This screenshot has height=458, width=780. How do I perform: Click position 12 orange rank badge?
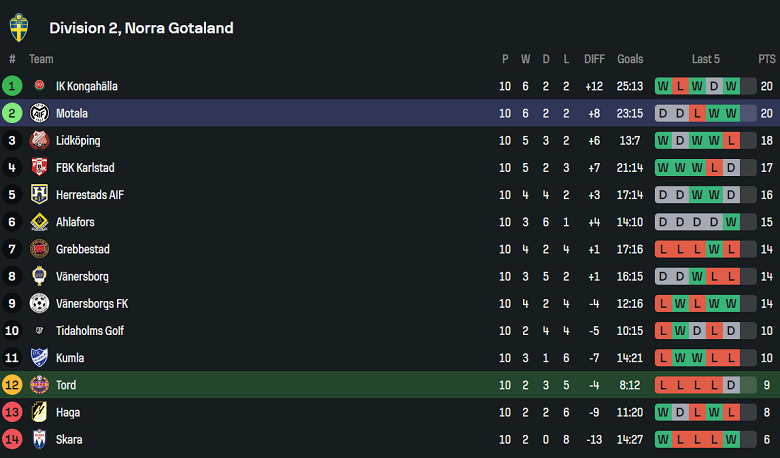coord(12,385)
